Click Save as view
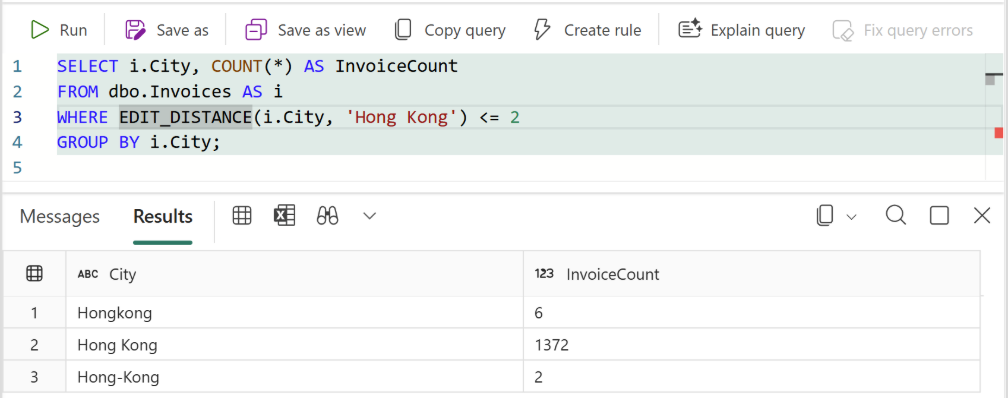This screenshot has width=1008, height=399. [x=305, y=30]
